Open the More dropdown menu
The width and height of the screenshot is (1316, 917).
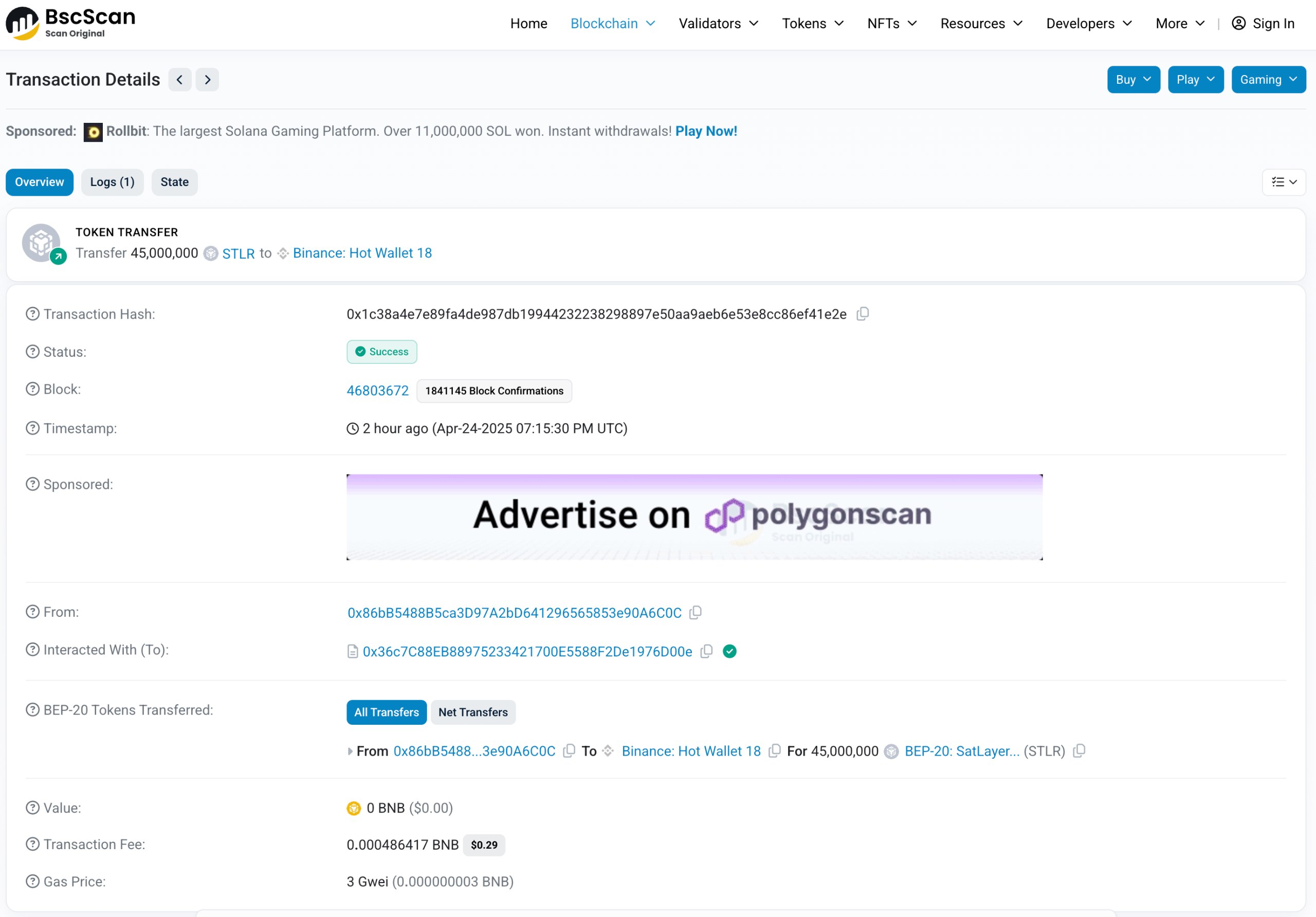(1180, 24)
